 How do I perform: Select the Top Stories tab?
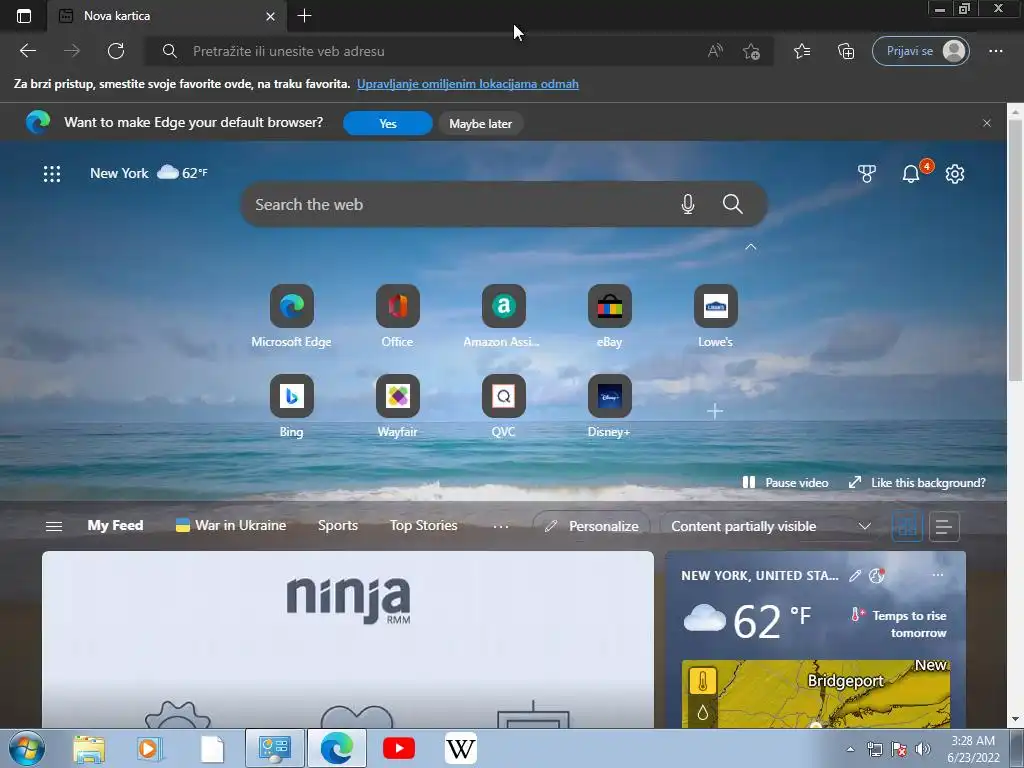pyautogui.click(x=423, y=526)
